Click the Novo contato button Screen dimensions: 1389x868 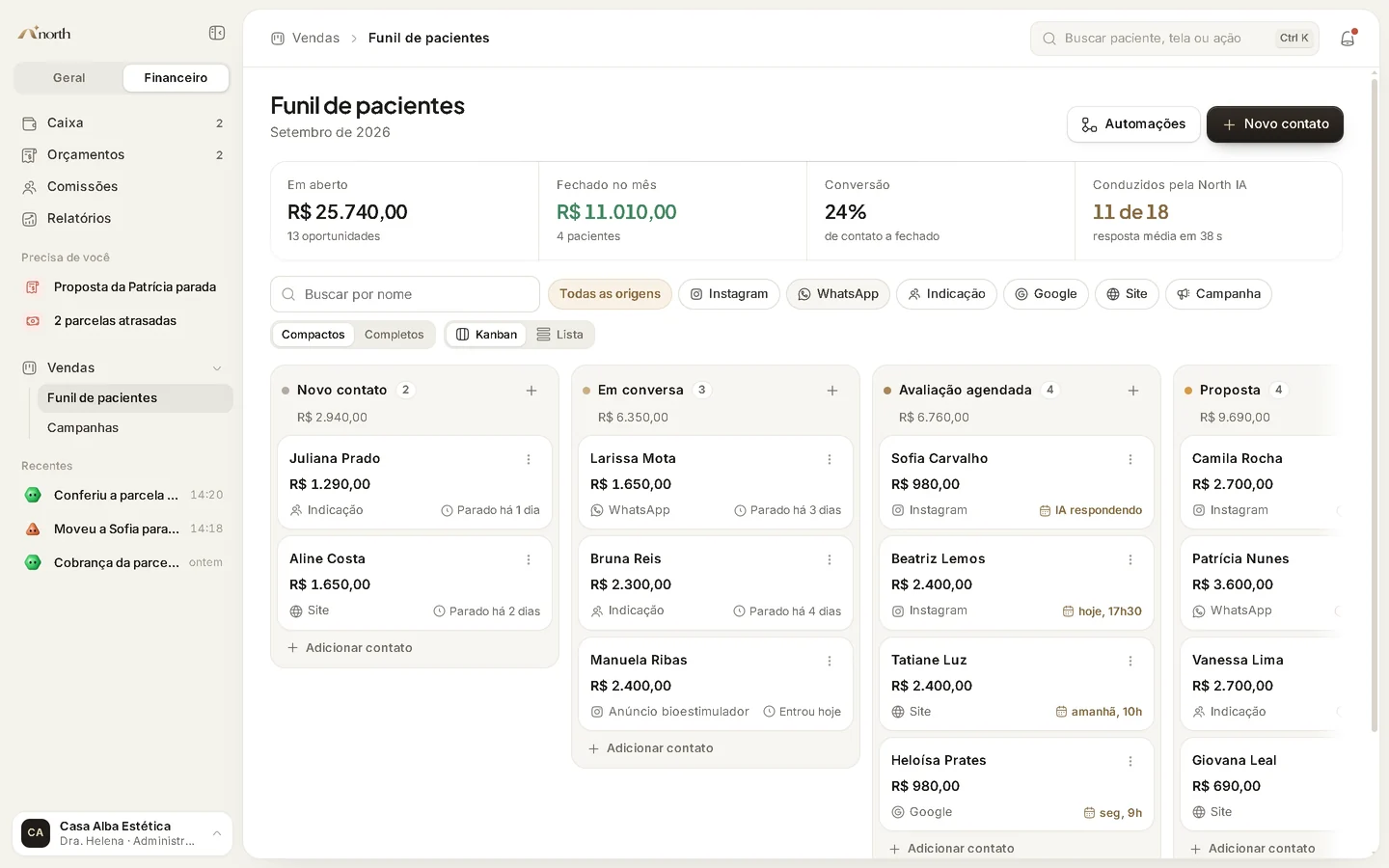click(1275, 124)
